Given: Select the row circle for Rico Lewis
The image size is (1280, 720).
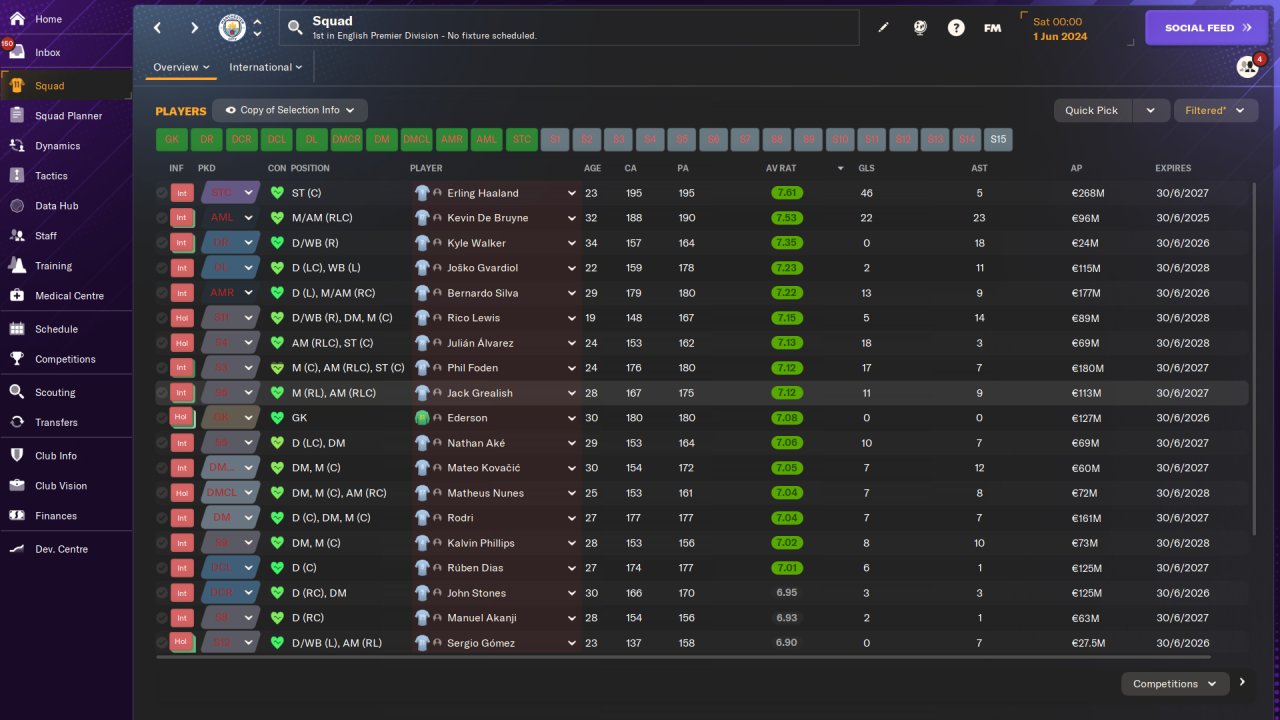Looking at the screenshot, I should pos(162,318).
